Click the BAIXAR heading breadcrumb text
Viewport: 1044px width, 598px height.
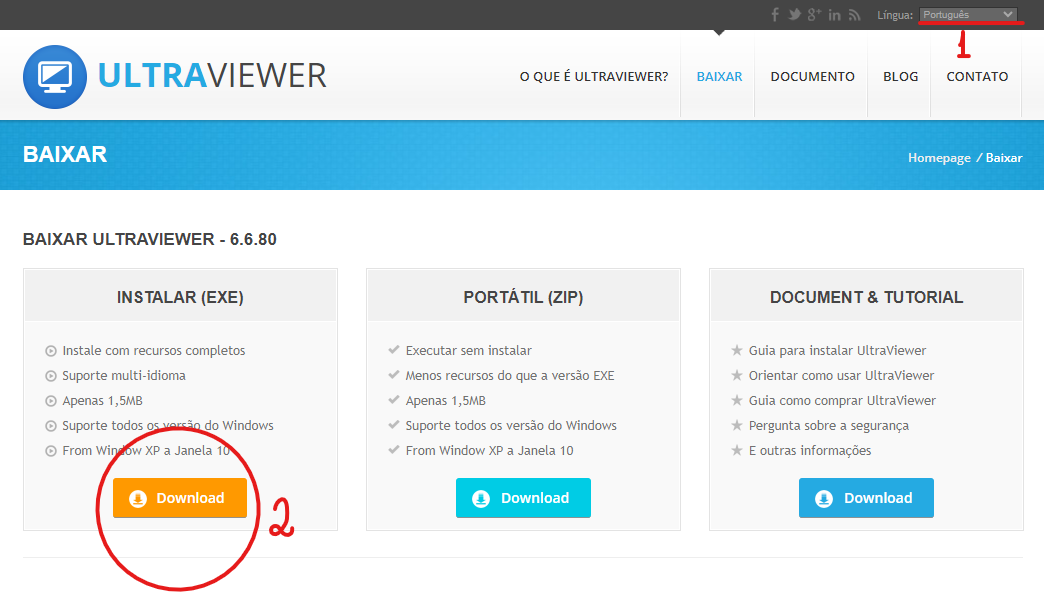[64, 154]
